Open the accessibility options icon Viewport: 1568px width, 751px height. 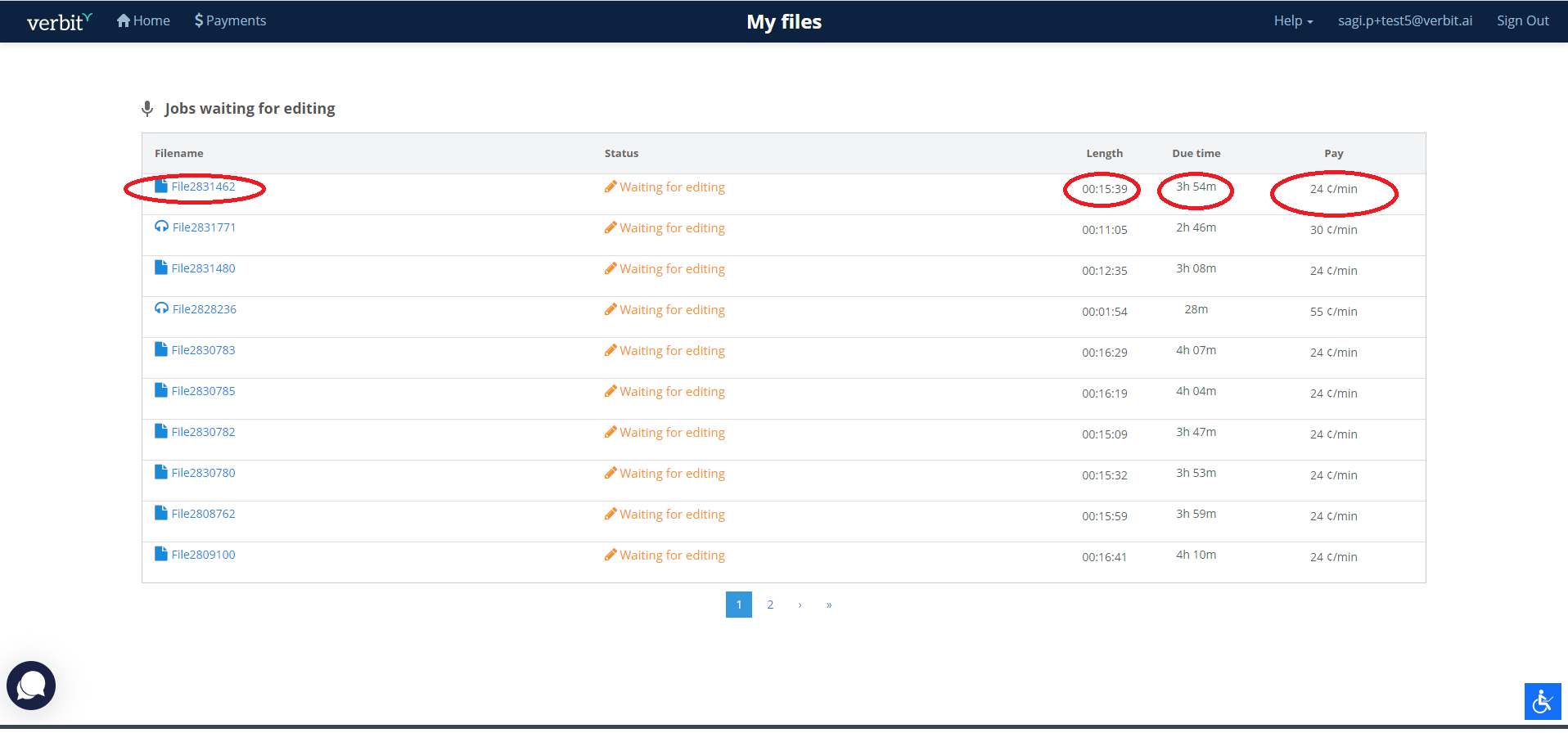point(1542,700)
